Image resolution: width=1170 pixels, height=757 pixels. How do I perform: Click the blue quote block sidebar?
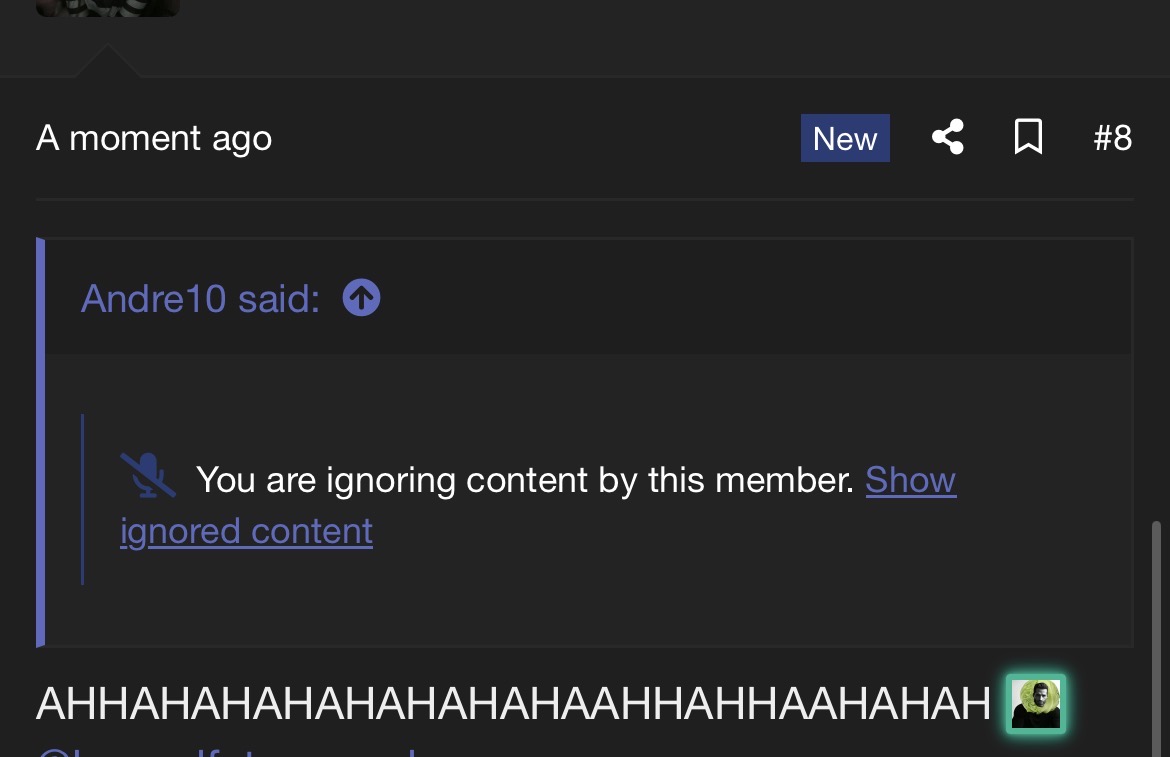[x=40, y=442]
